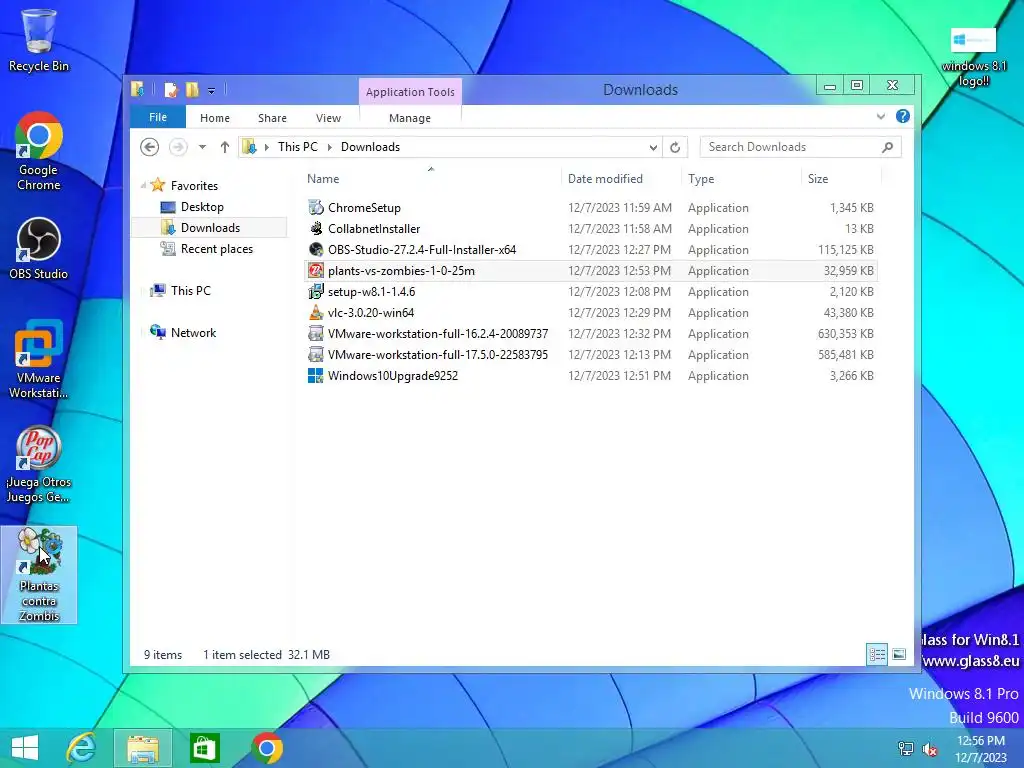Image resolution: width=1024 pixels, height=768 pixels.
Task: Select This PC in the navigation pane
Action: (x=190, y=290)
